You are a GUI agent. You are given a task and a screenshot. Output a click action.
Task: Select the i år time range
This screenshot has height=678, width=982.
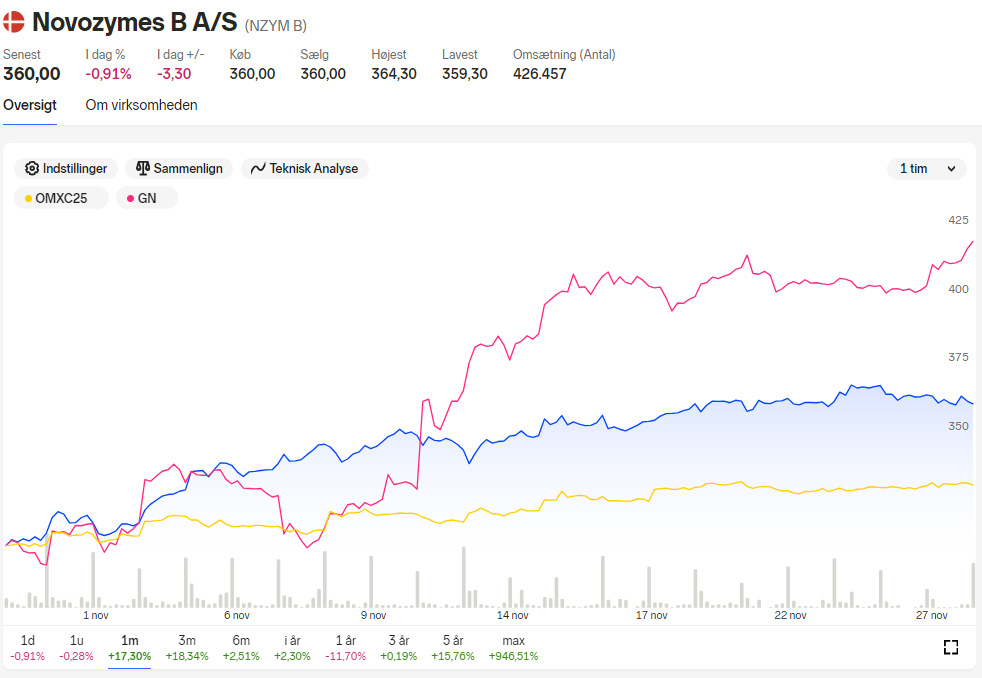point(292,647)
